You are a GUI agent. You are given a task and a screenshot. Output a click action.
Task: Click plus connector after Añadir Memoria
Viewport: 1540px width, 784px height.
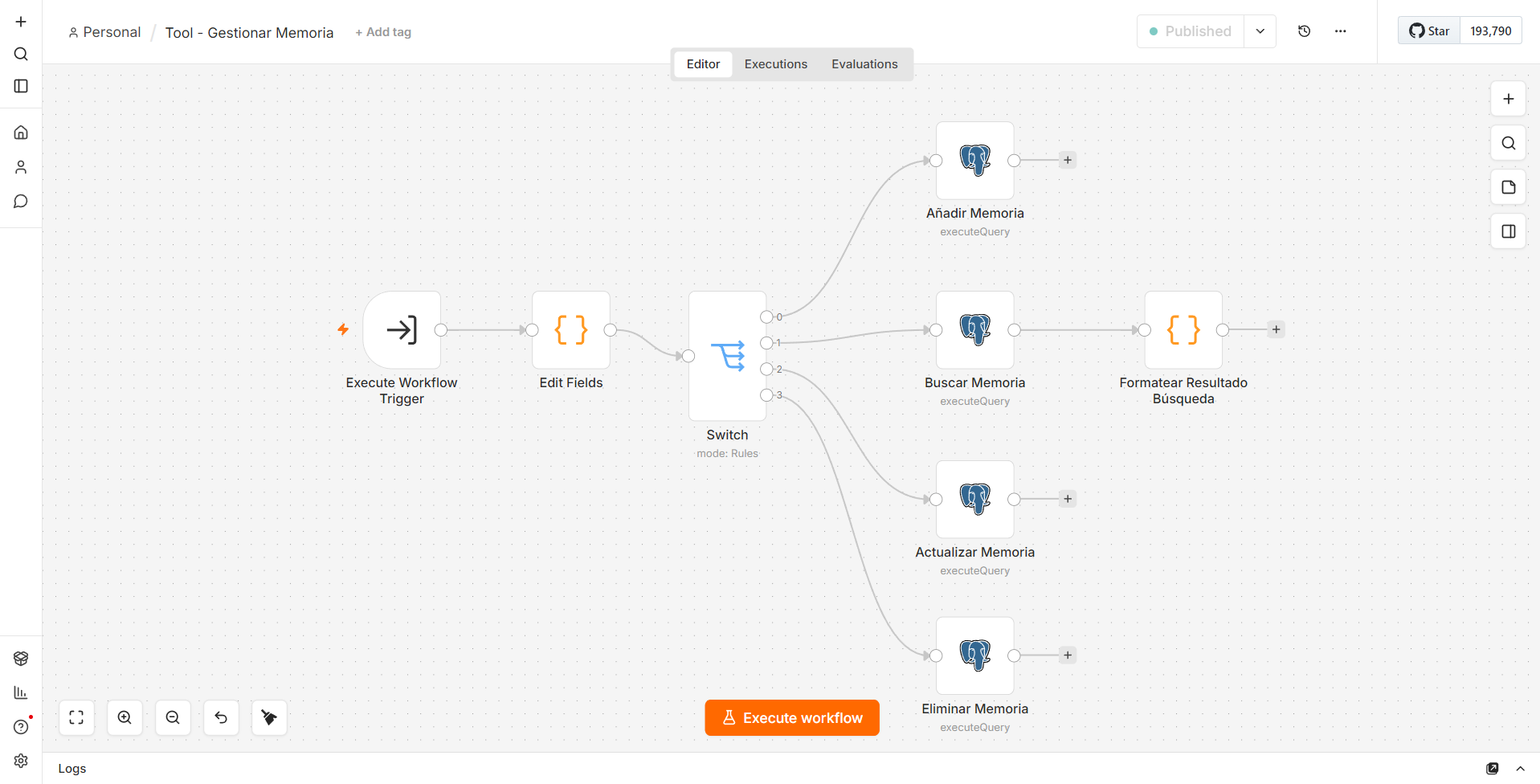(x=1068, y=161)
